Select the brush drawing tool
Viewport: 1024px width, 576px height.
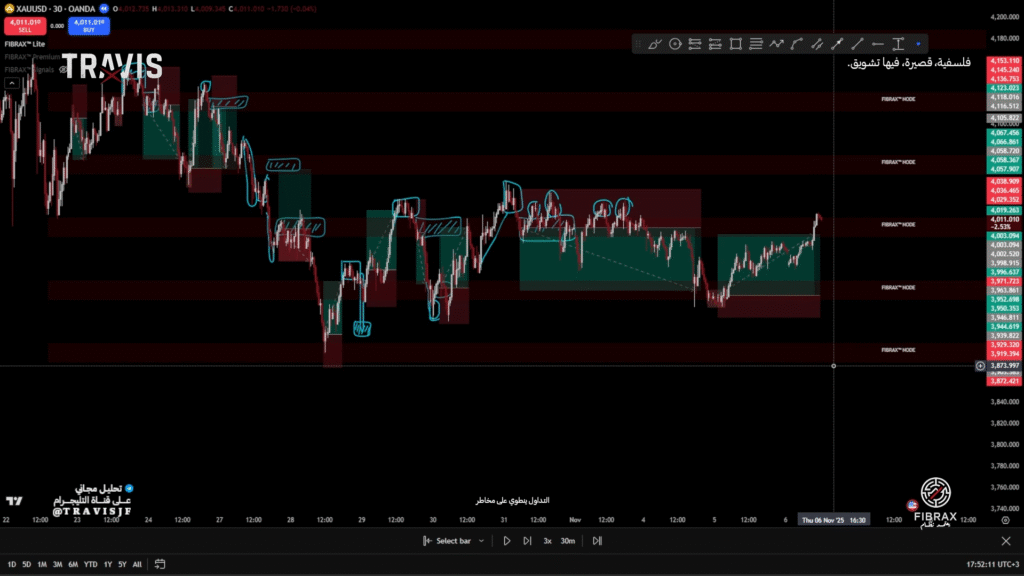point(655,44)
